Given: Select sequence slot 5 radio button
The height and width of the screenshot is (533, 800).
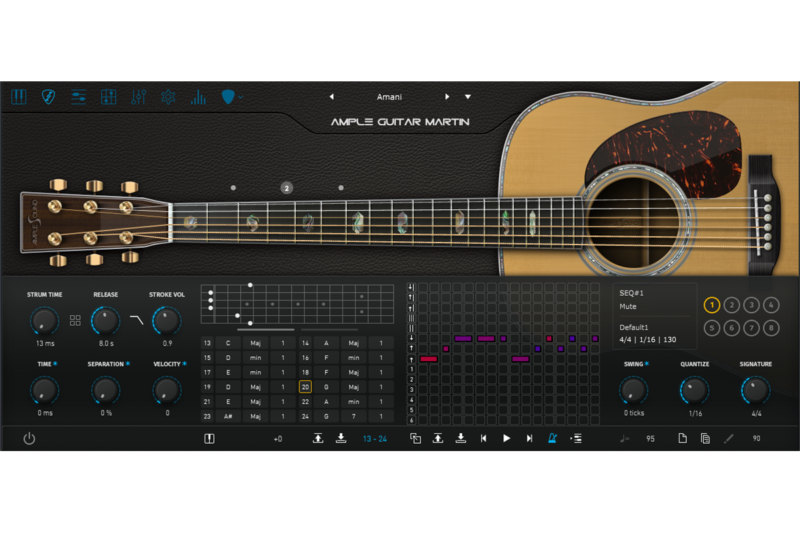Looking at the screenshot, I should pos(712,328).
